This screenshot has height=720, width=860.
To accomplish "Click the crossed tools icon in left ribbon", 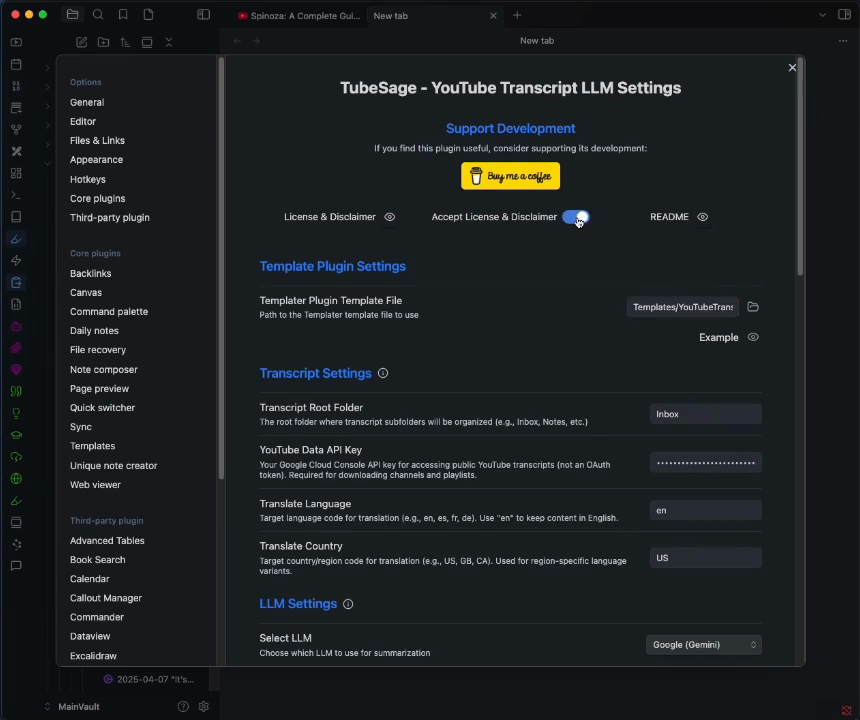I will tap(16, 151).
